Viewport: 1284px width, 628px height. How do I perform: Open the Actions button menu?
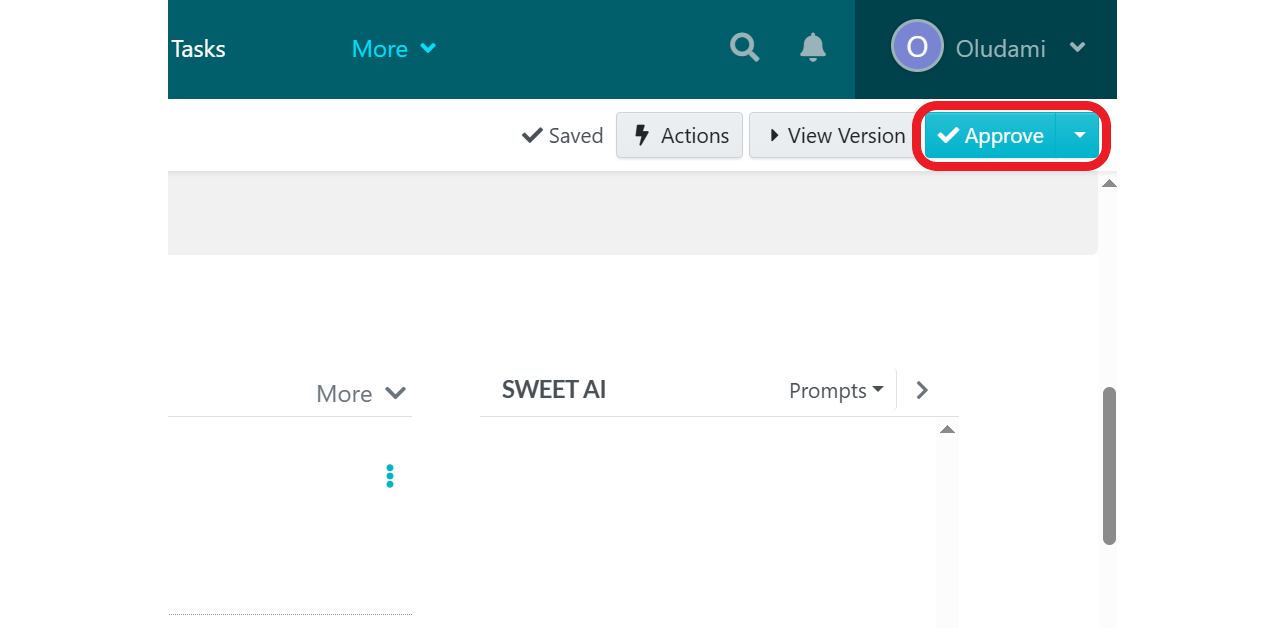pos(680,135)
